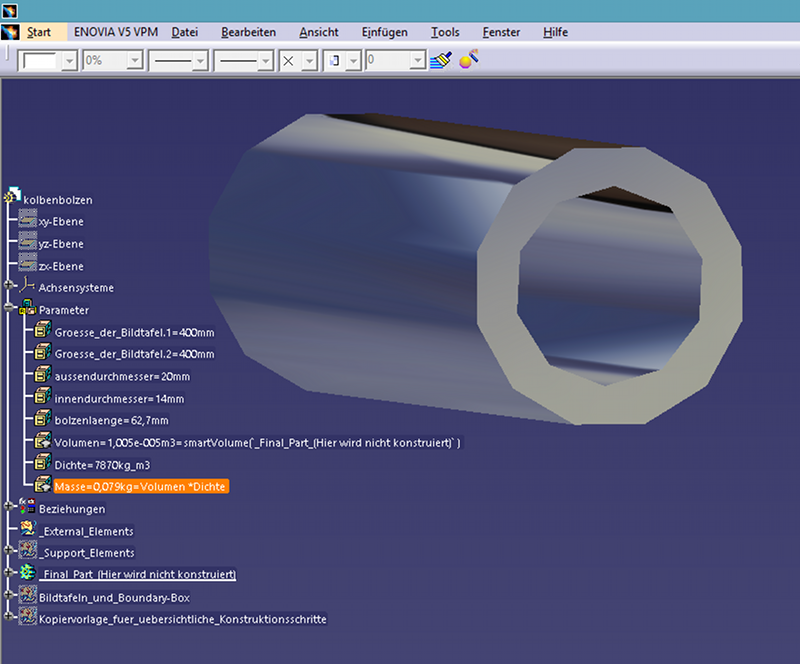Open the Einfügen menu
The width and height of the screenshot is (800, 664).
click(x=385, y=32)
